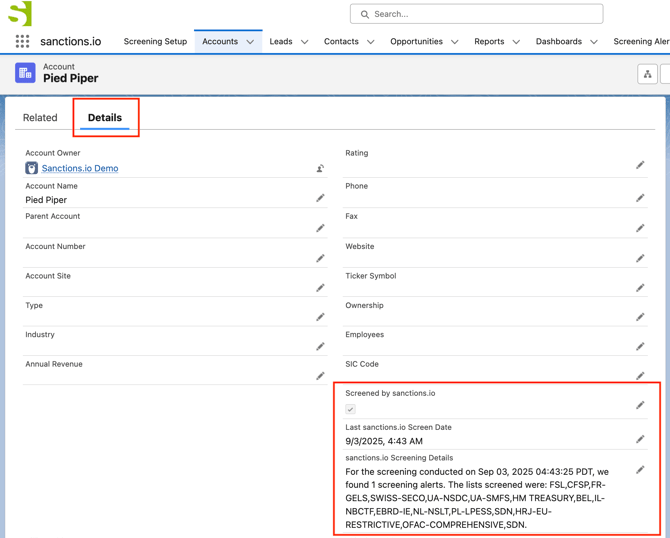Edit Last Screen Date pencil icon
Viewport: 670px width, 538px height.
click(x=640, y=439)
